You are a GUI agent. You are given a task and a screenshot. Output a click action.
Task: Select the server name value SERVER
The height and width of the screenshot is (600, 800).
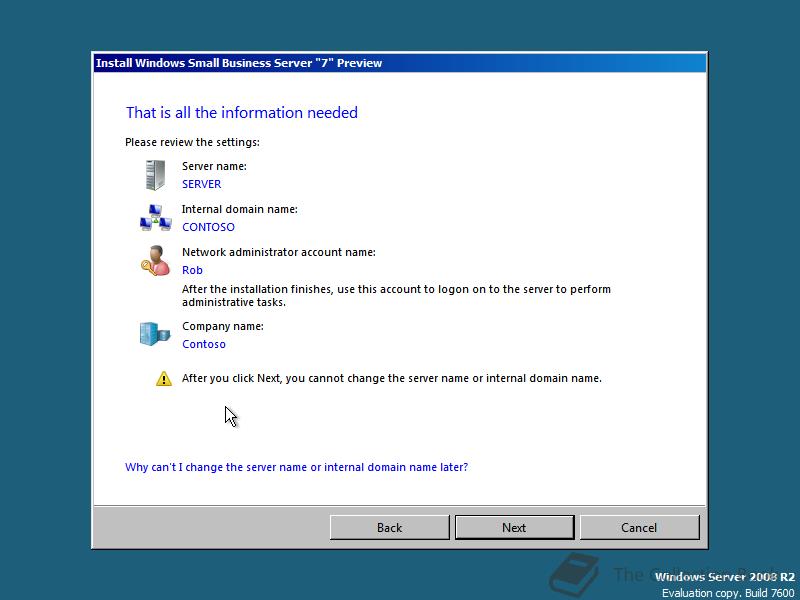coord(202,184)
